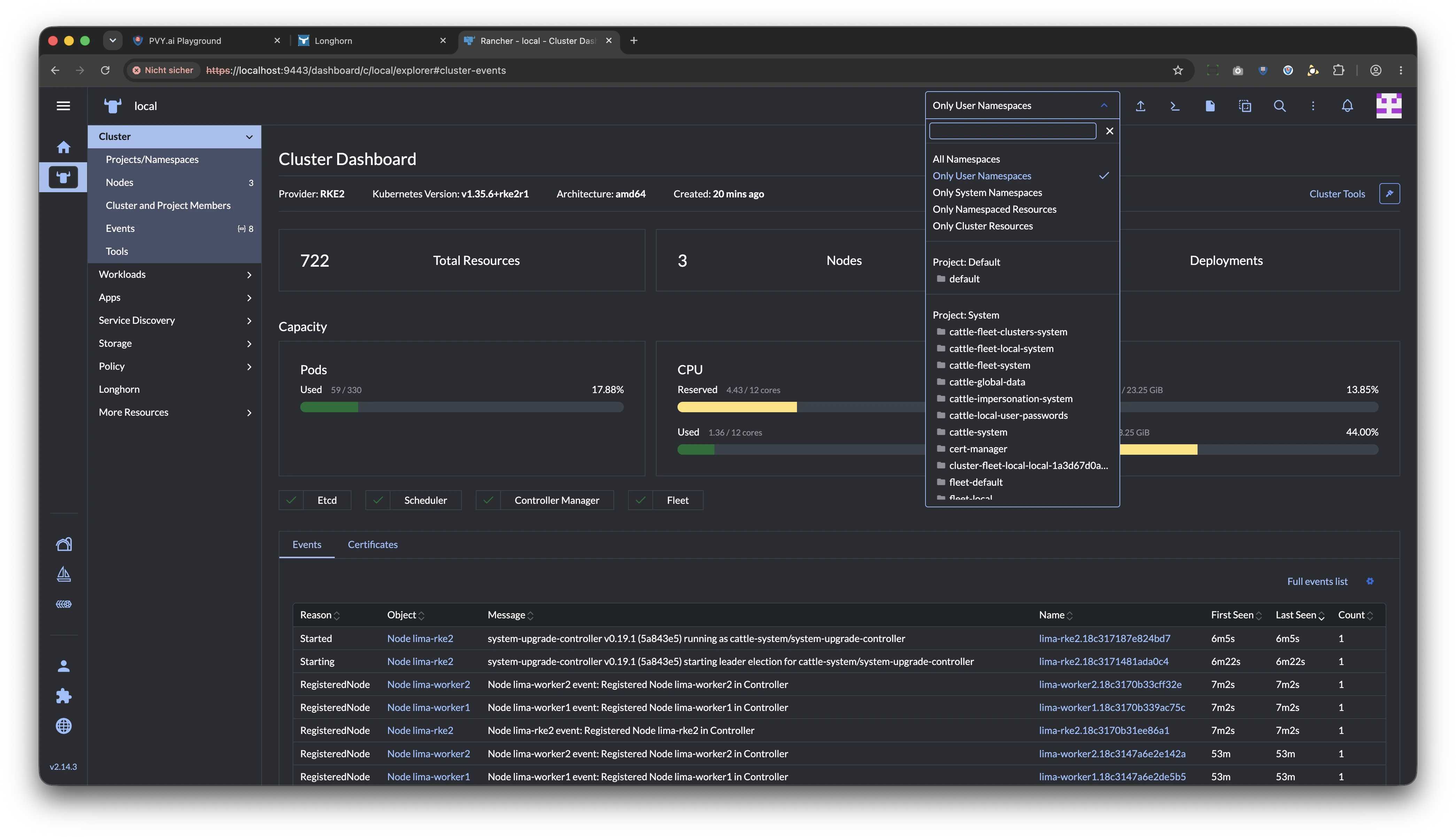This screenshot has width=1456, height=837.
Task: Clear namespace filter with X icon
Action: point(1109,131)
